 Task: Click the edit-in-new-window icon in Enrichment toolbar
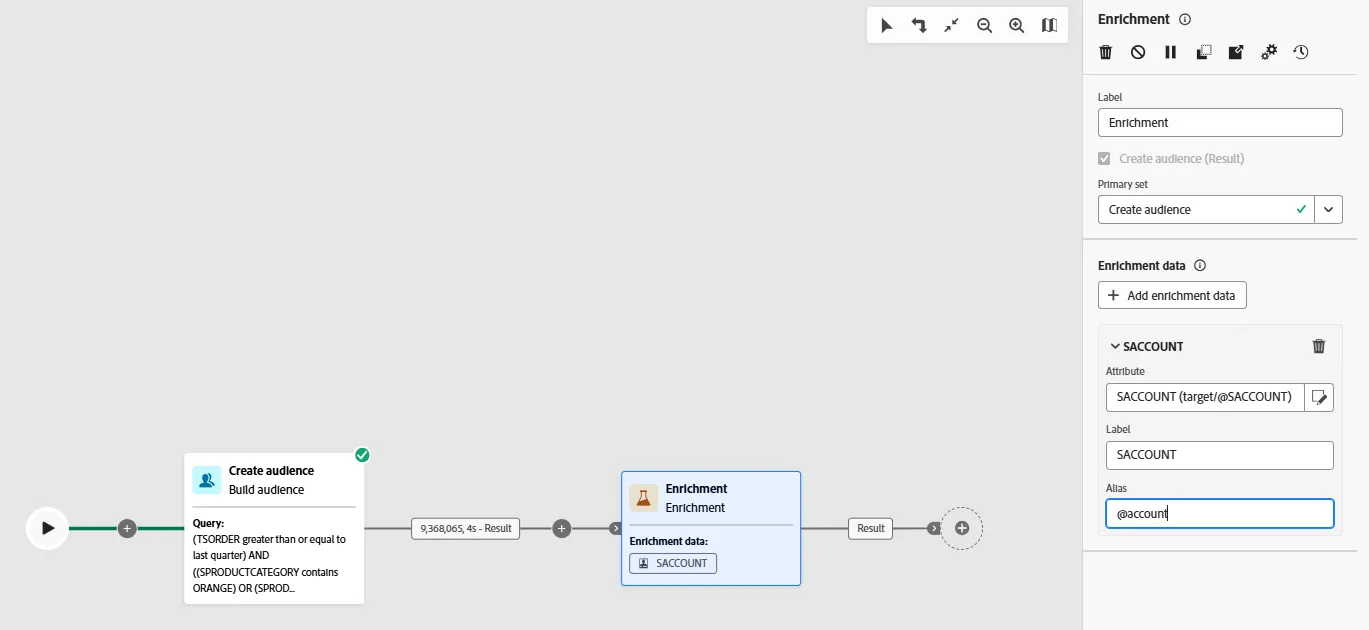click(x=1236, y=52)
